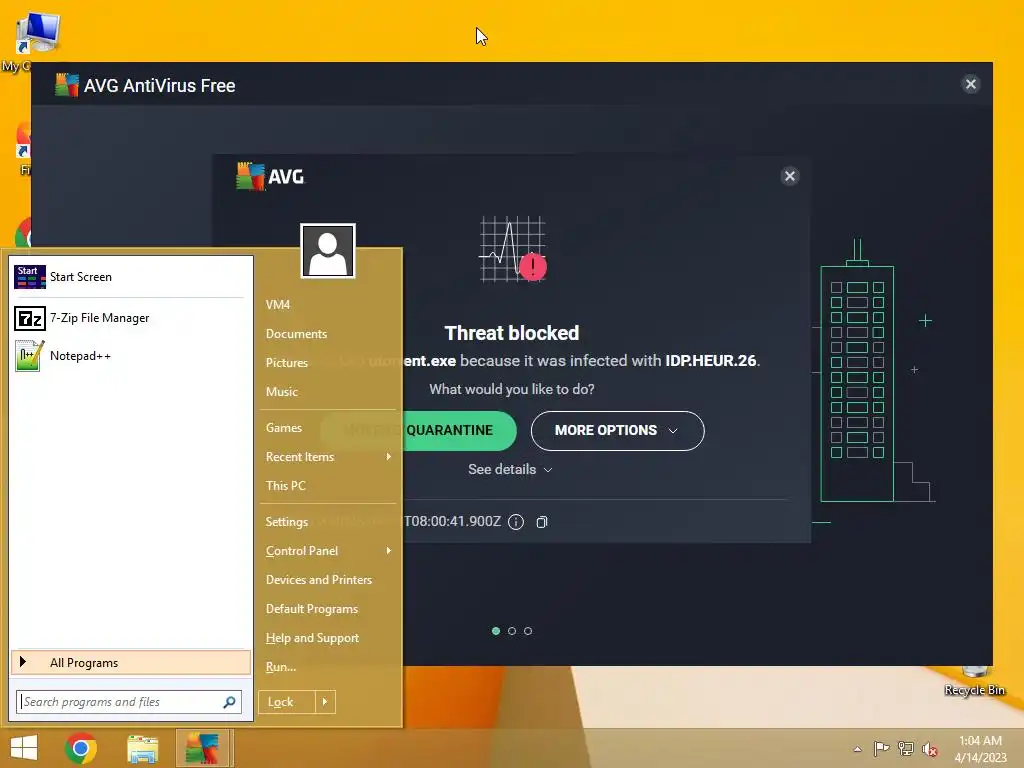Open Pictures from start menu
The width and height of the screenshot is (1024, 768).
[287, 362]
